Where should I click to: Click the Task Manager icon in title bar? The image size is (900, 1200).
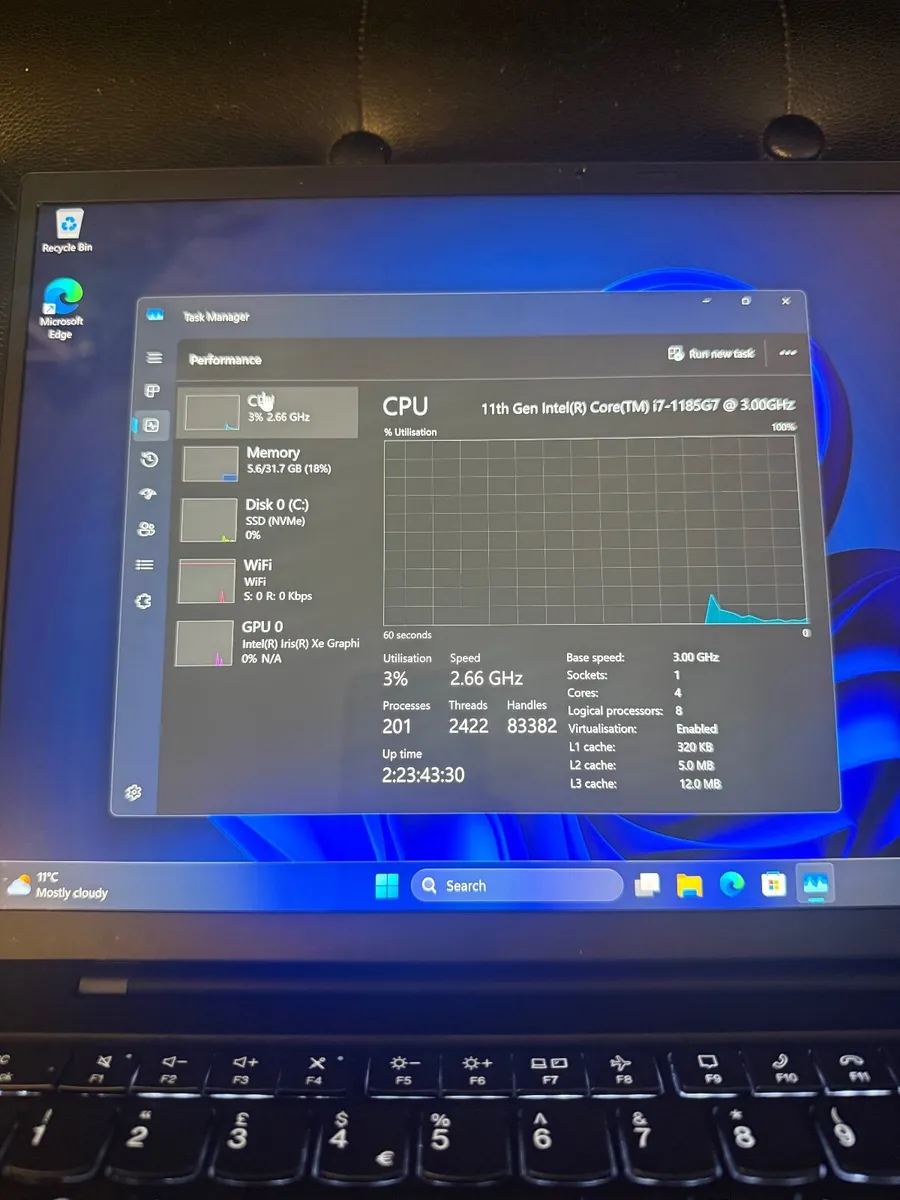[155, 314]
